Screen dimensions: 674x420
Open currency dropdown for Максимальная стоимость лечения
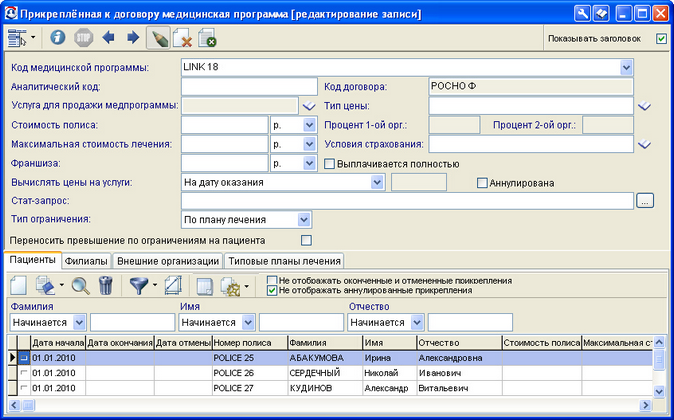[x=309, y=144]
